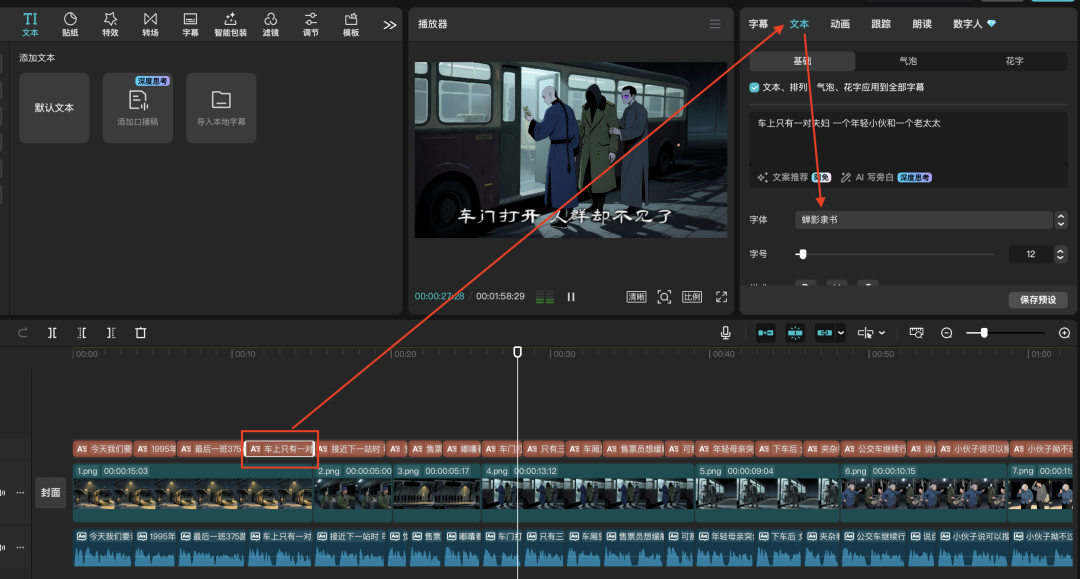Expand the more tools double-chevron arrow

(390, 25)
